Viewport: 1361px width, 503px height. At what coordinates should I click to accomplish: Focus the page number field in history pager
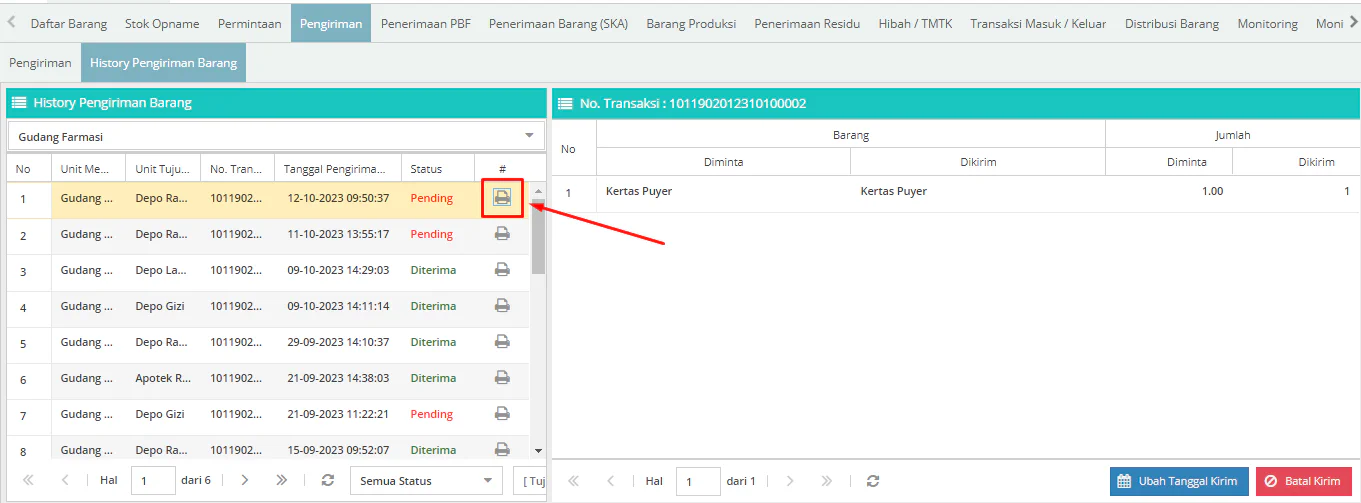pos(153,481)
